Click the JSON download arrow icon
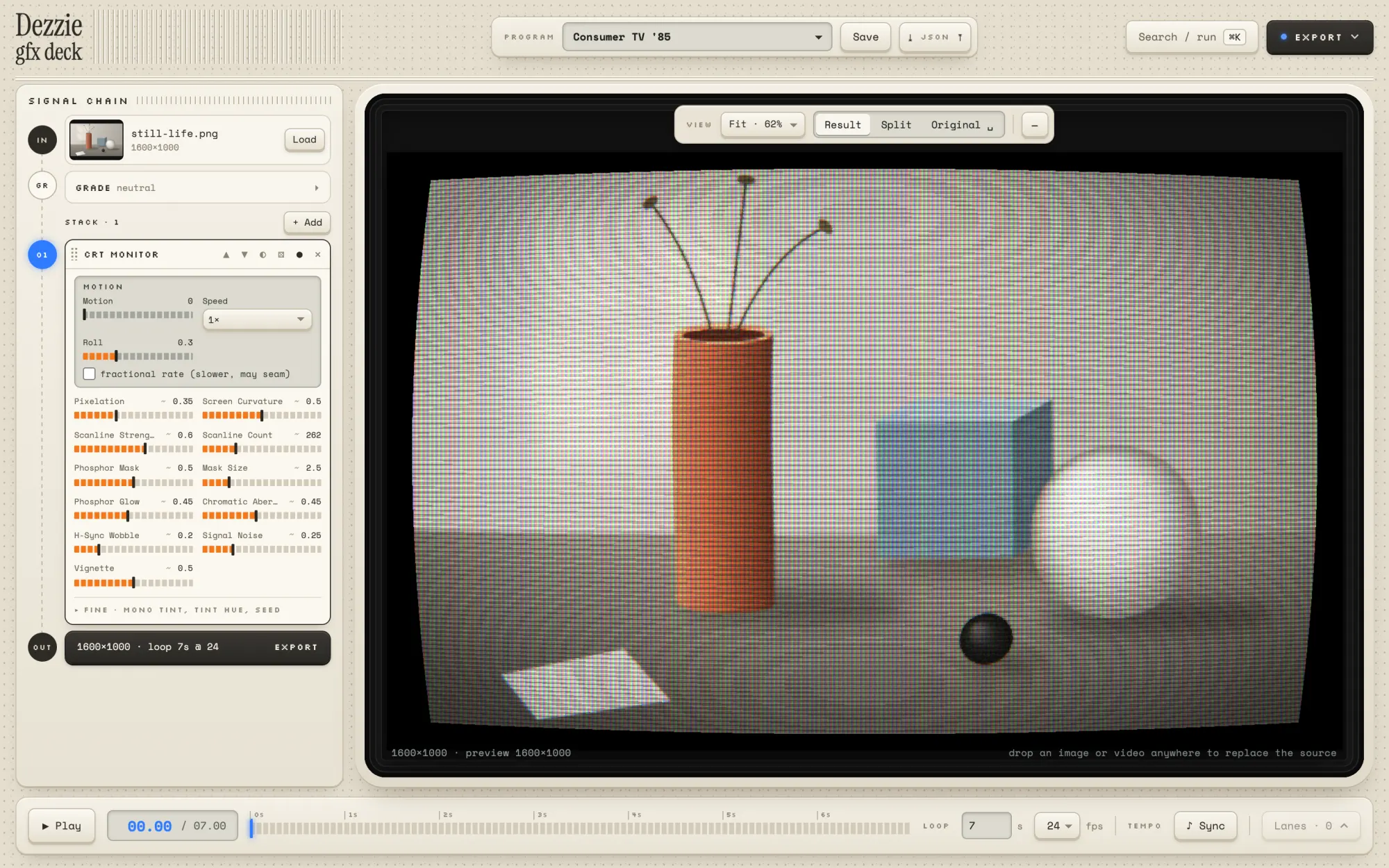Image resolution: width=1389 pixels, height=868 pixels. pyautogui.click(x=910, y=37)
